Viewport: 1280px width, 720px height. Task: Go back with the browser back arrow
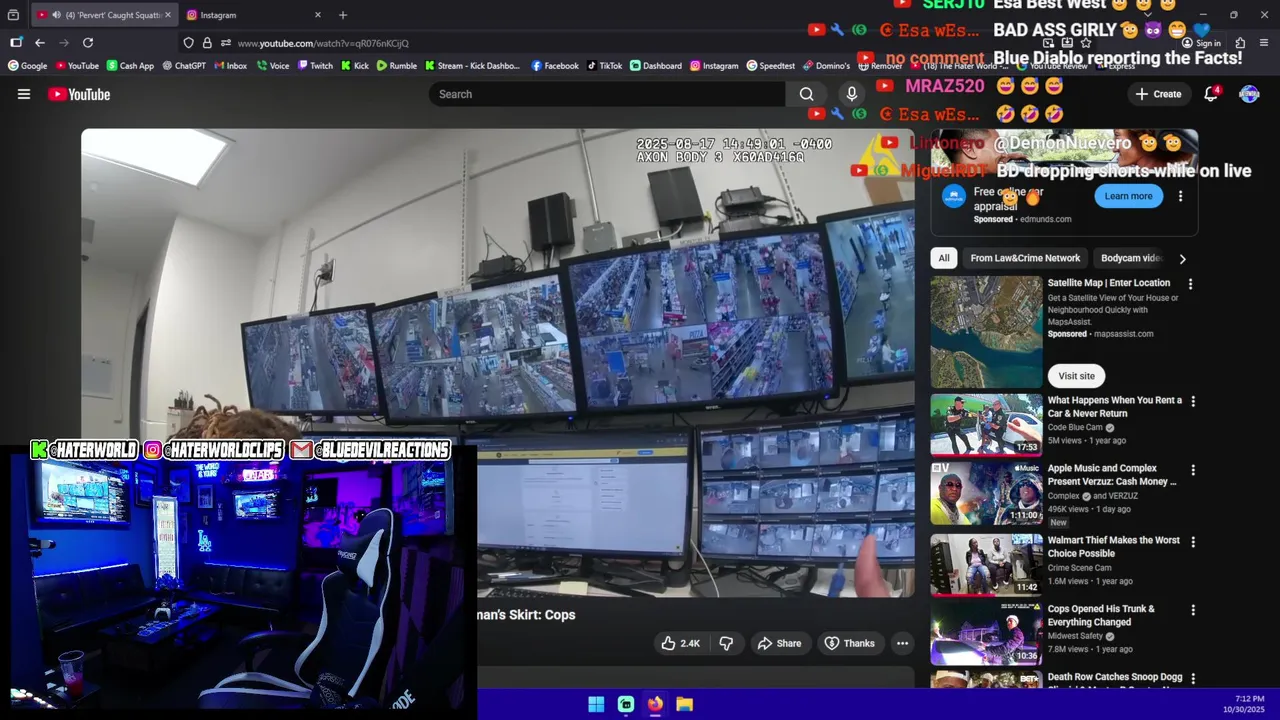(x=39, y=43)
